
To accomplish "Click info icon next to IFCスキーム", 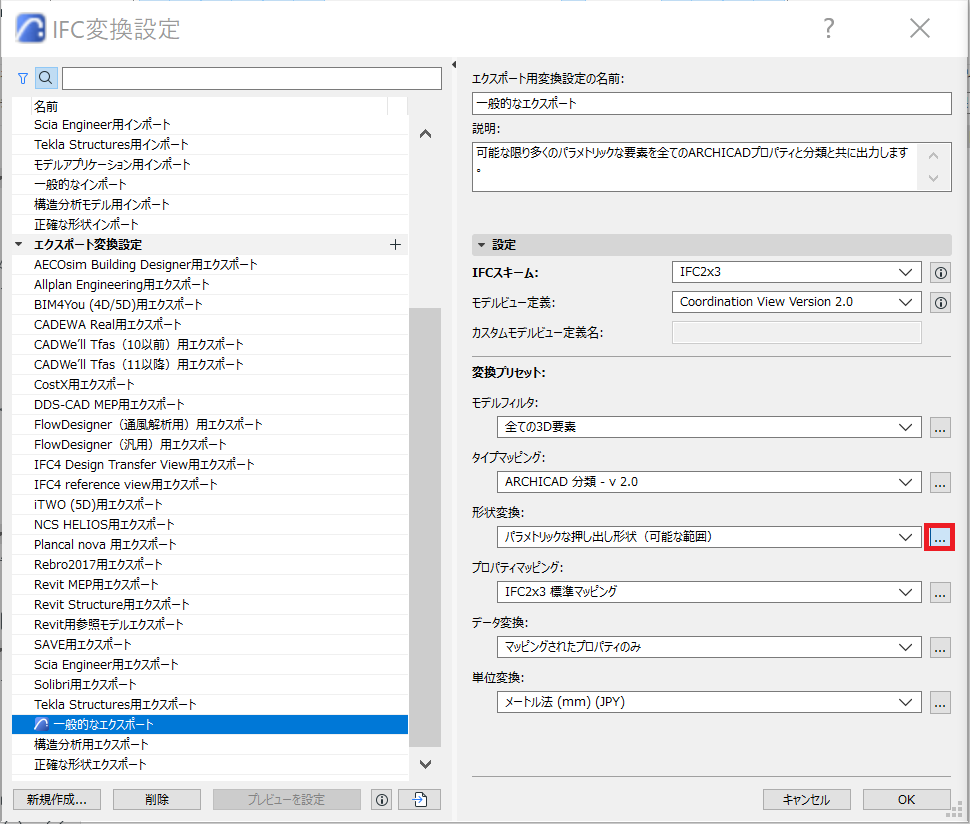I will pos(940,273).
